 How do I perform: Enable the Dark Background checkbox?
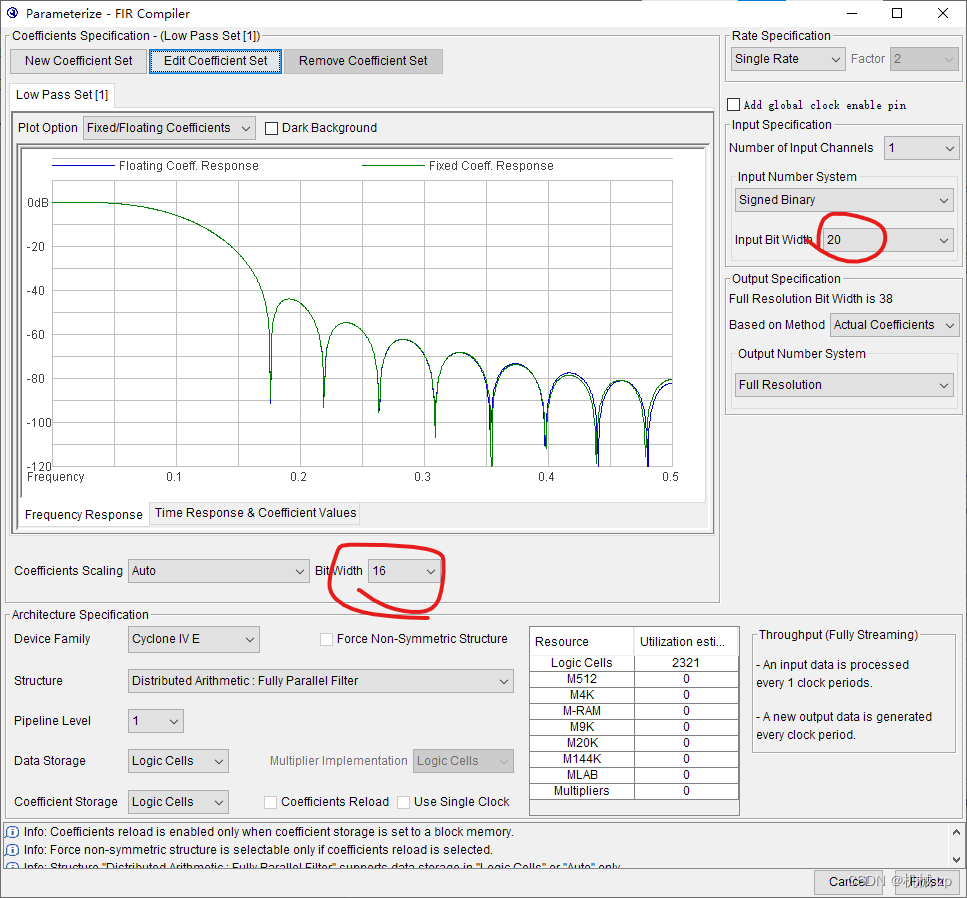pos(270,127)
